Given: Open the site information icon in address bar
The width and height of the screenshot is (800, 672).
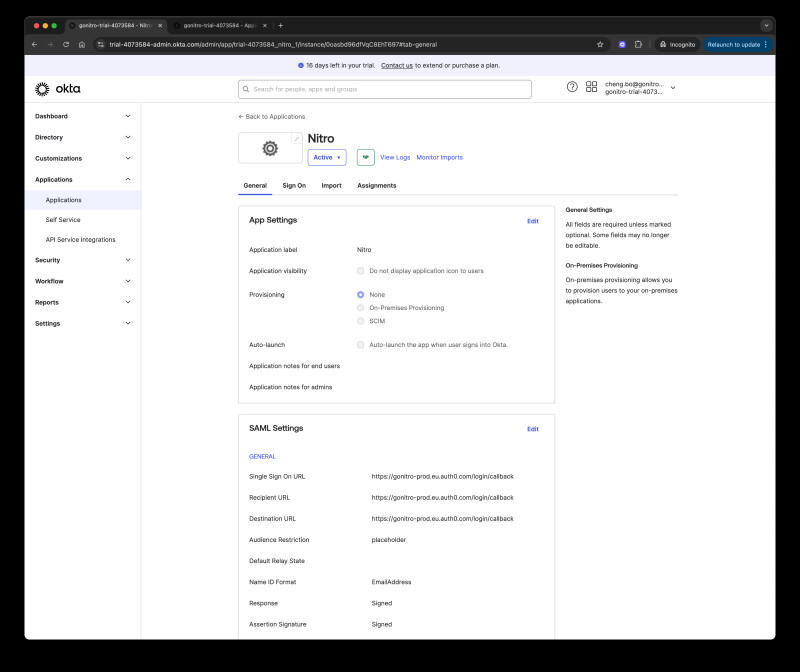Looking at the screenshot, I should [101, 44].
